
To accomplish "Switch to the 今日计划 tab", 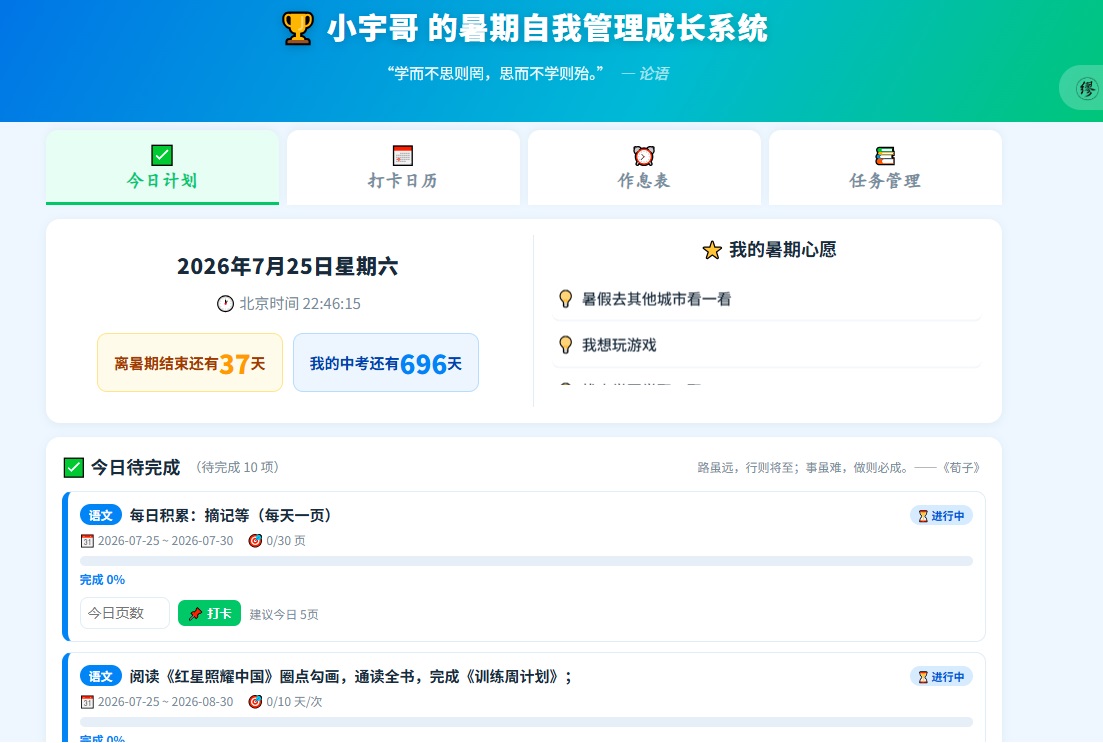I will coord(162,167).
